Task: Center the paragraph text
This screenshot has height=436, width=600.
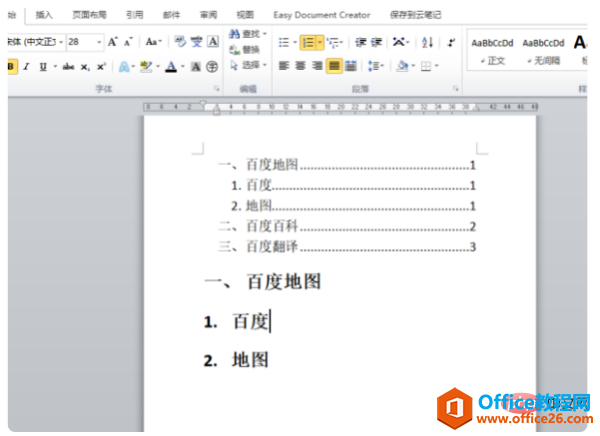Action: [x=300, y=66]
